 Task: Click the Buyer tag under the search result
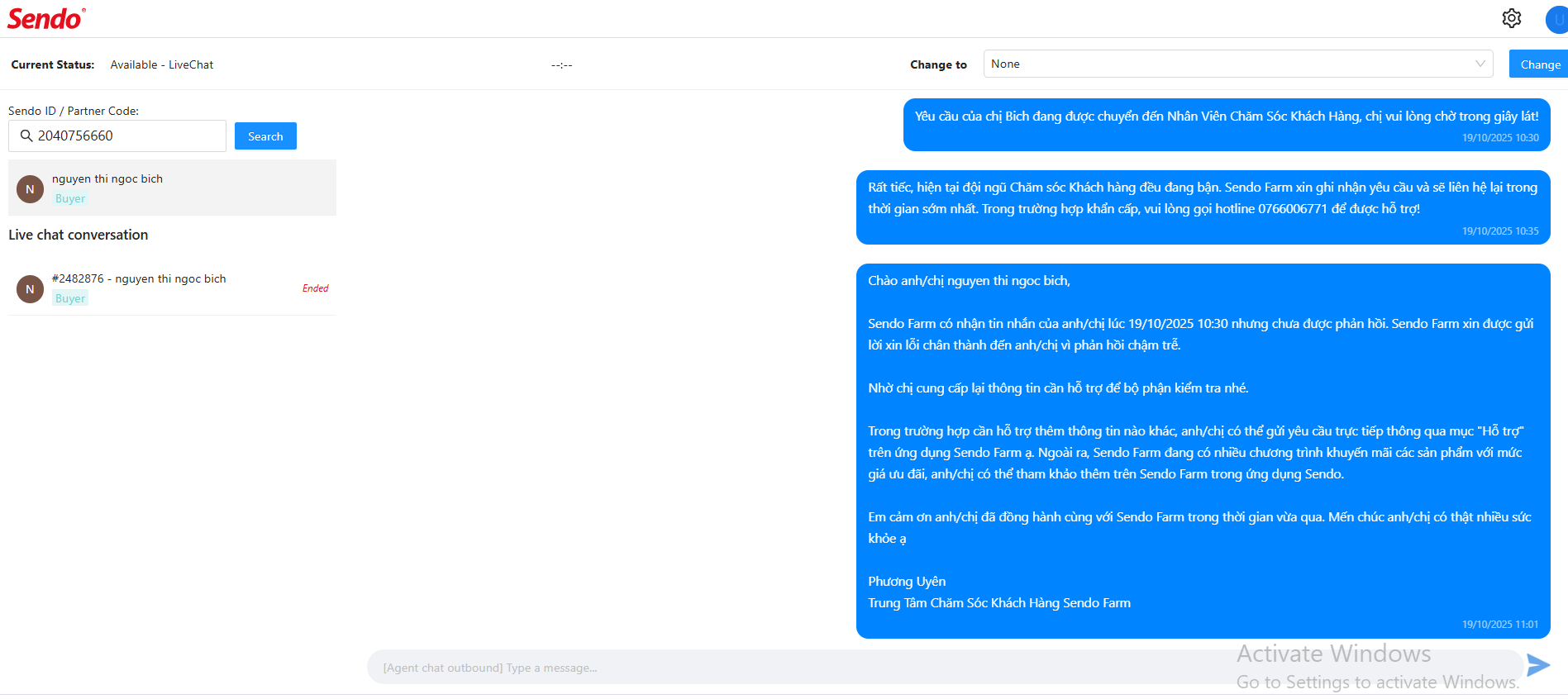tap(70, 198)
